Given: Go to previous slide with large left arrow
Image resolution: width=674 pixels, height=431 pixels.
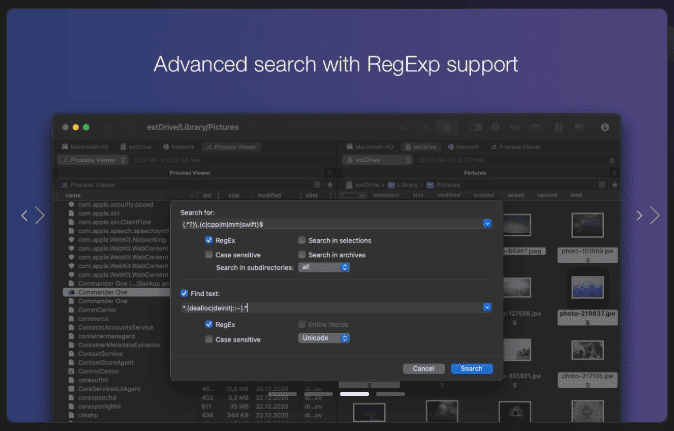Looking at the screenshot, I should [40, 215].
